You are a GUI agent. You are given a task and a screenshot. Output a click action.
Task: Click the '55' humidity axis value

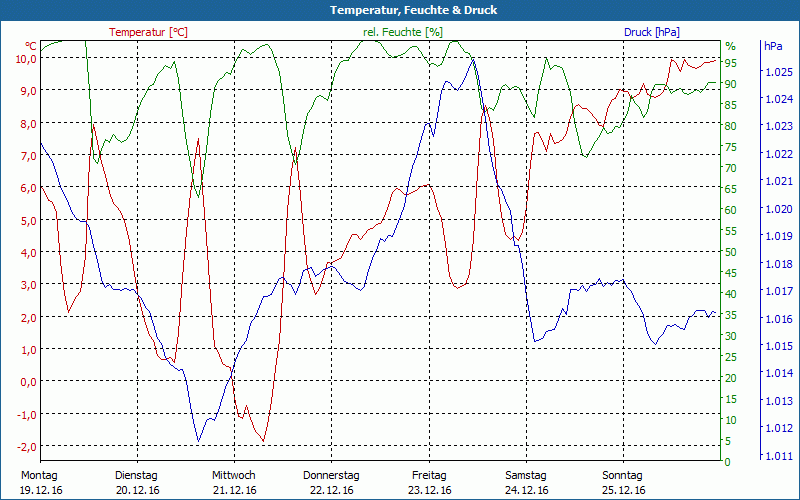[x=731, y=231]
